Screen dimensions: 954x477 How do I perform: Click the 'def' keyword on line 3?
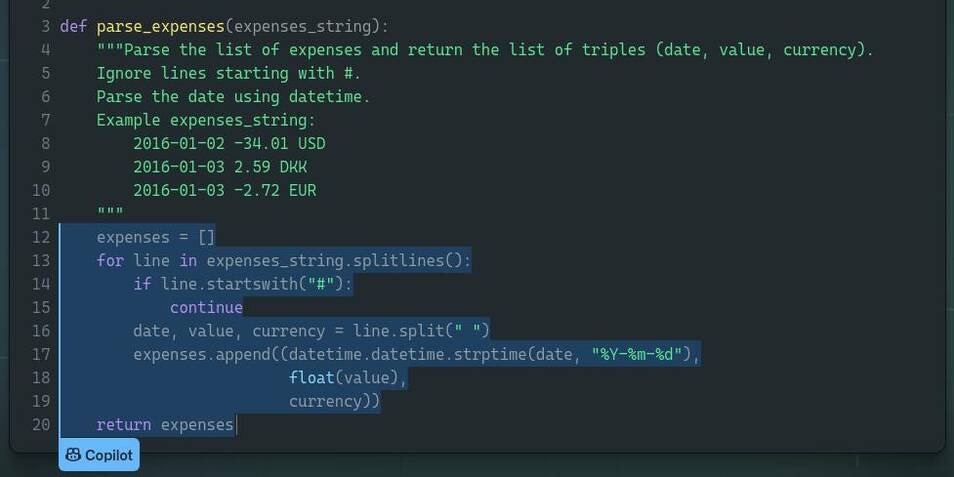[x=74, y=27]
